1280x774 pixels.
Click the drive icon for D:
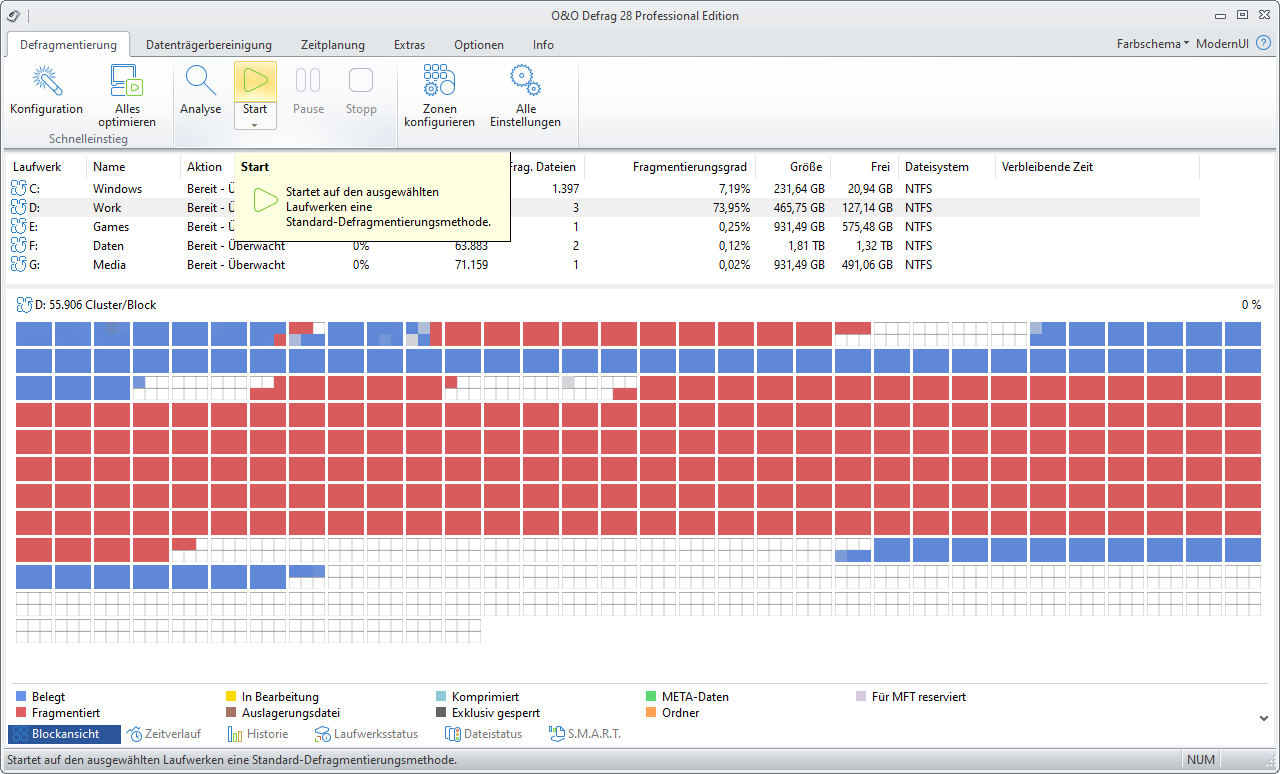pyautogui.click(x=18, y=207)
